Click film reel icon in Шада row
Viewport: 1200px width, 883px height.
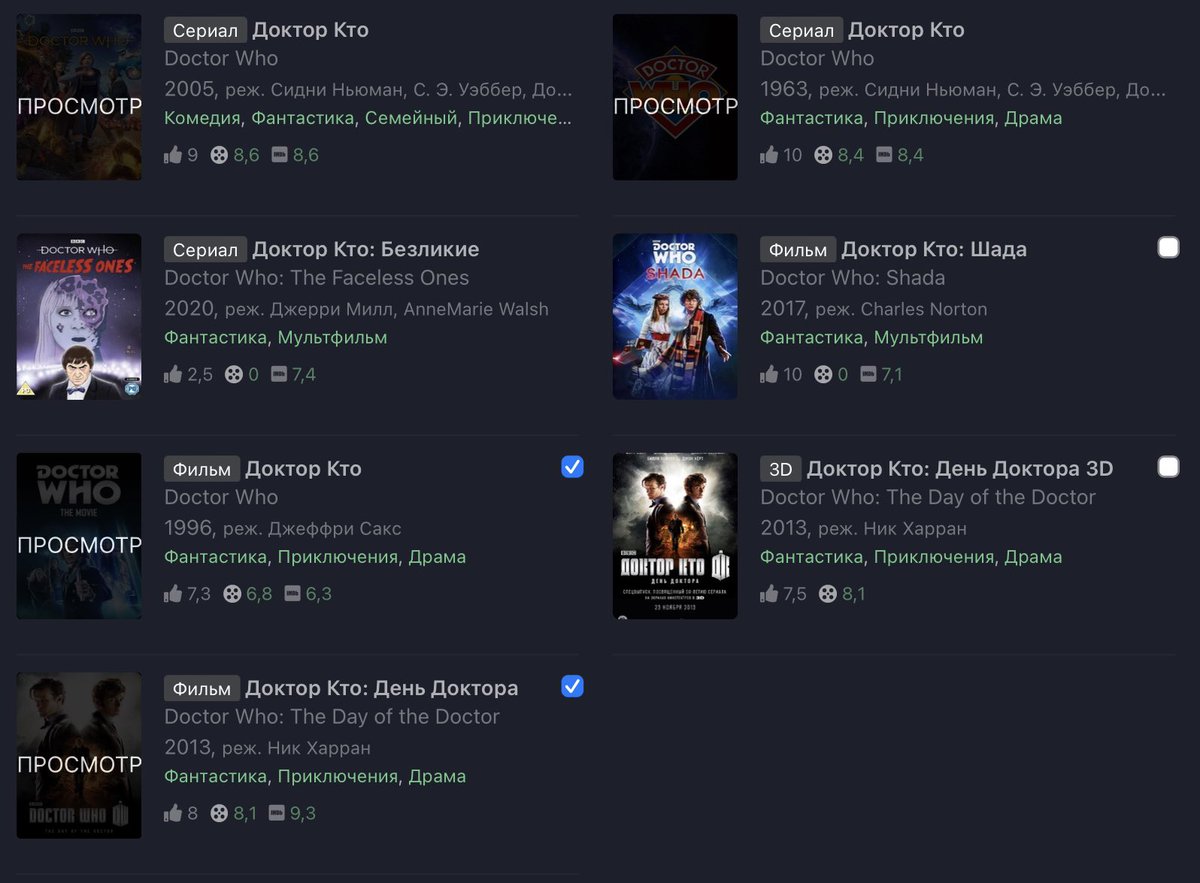pos(824,374)
